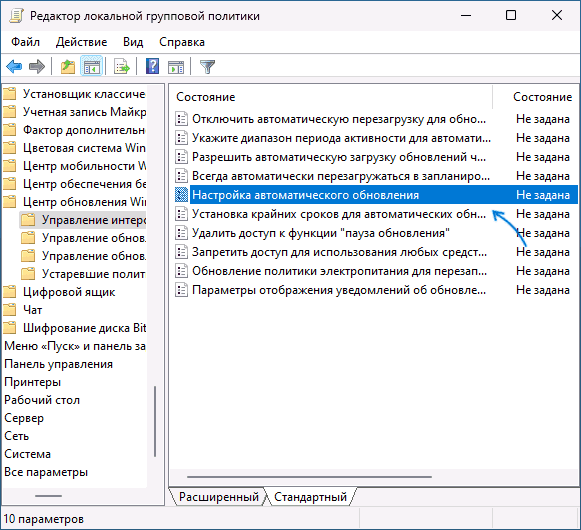Go up one level with folder icon
This screenshot has width=581, height=530.
68,67
